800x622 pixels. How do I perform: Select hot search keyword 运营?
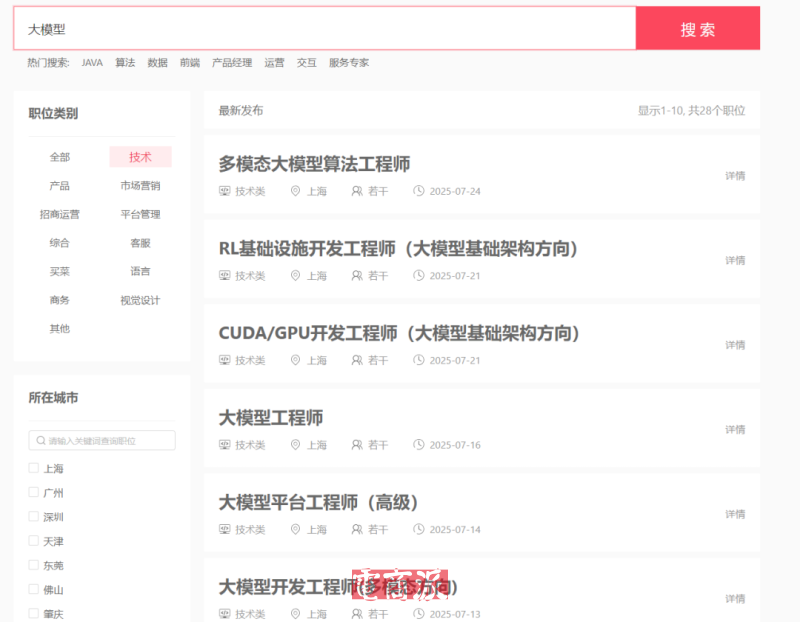point(274,63)
